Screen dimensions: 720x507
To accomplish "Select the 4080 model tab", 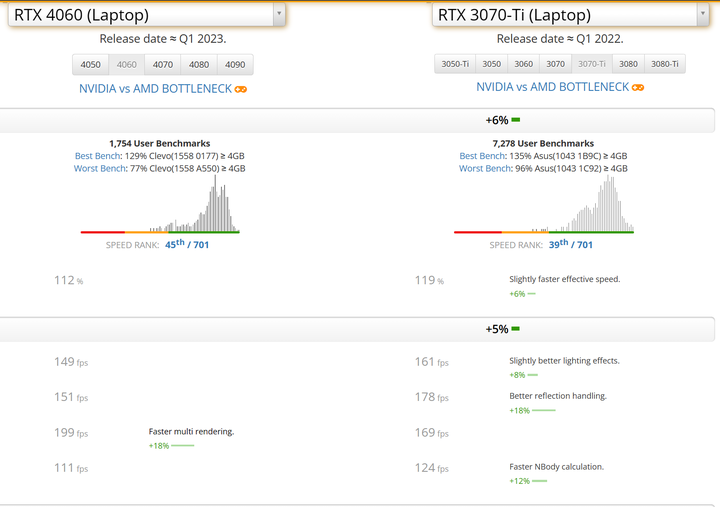I will [x=199, y=65].
